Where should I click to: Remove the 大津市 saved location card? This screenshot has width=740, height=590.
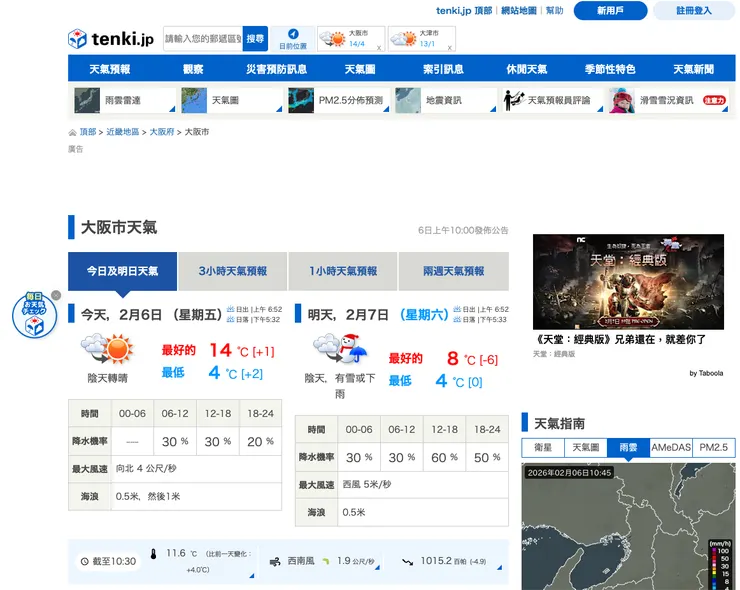click(449, 48)
